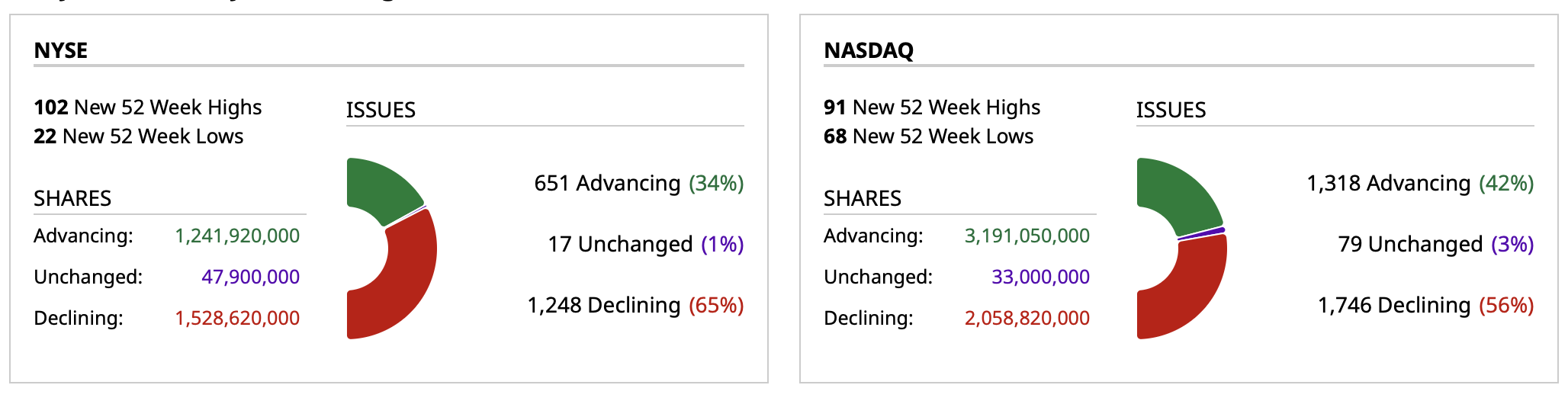Click the 651 Advancing (34%) legend entry
Viewport: 1568px width, 401px height.
(638, 184)
